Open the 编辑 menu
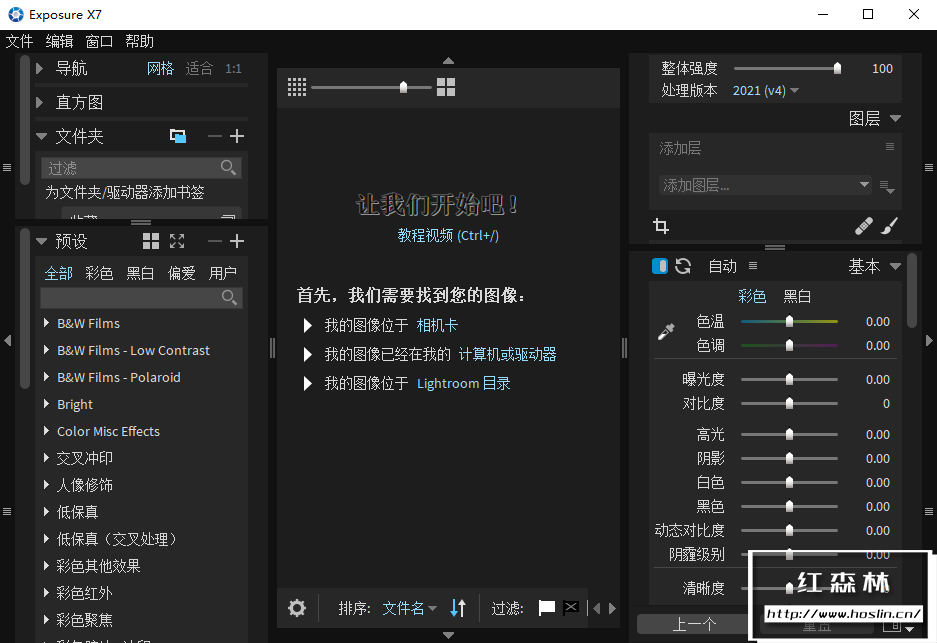The image size is (937, 643). 58,41
